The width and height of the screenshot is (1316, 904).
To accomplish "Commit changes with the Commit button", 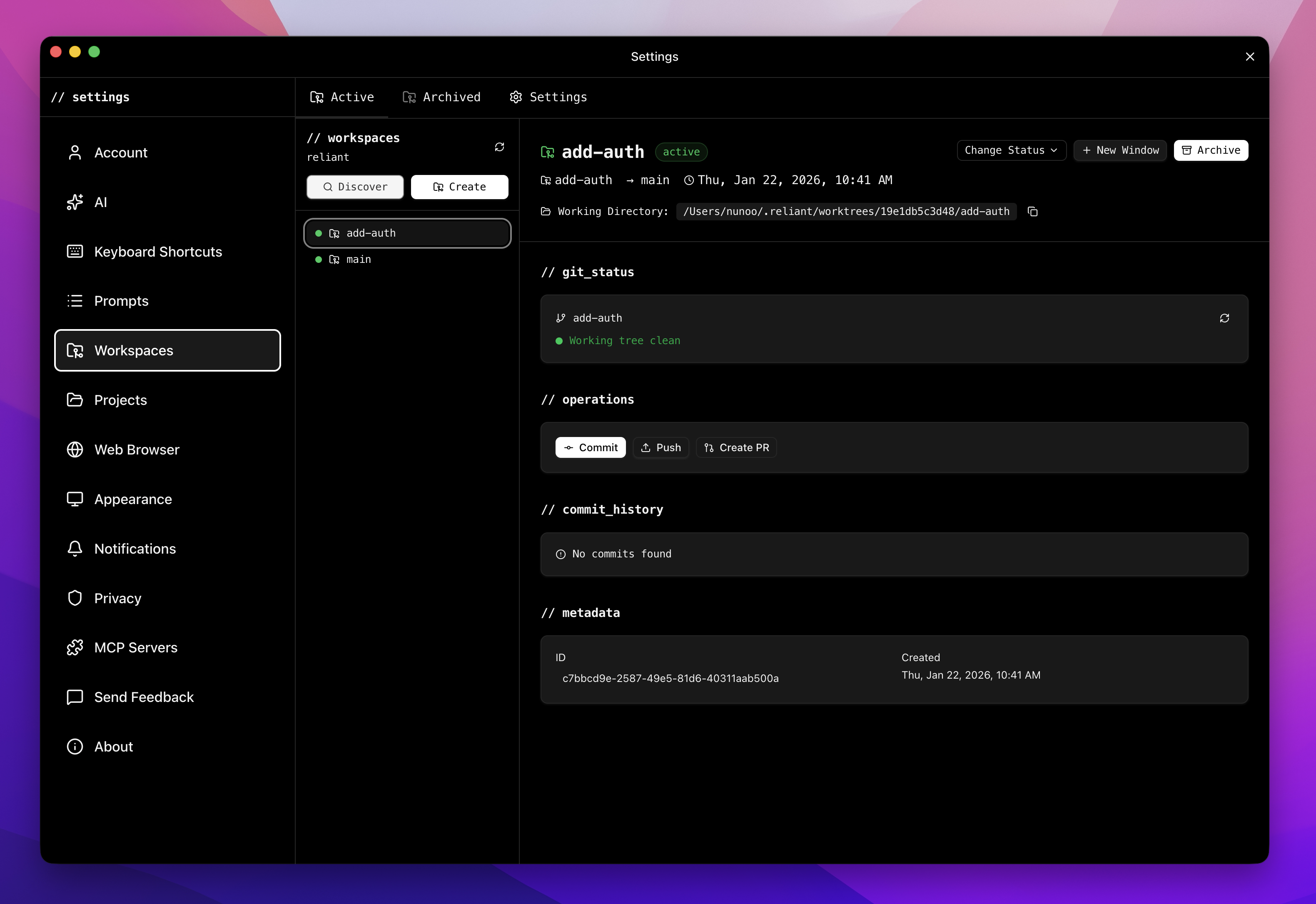I will click(591, 447).
